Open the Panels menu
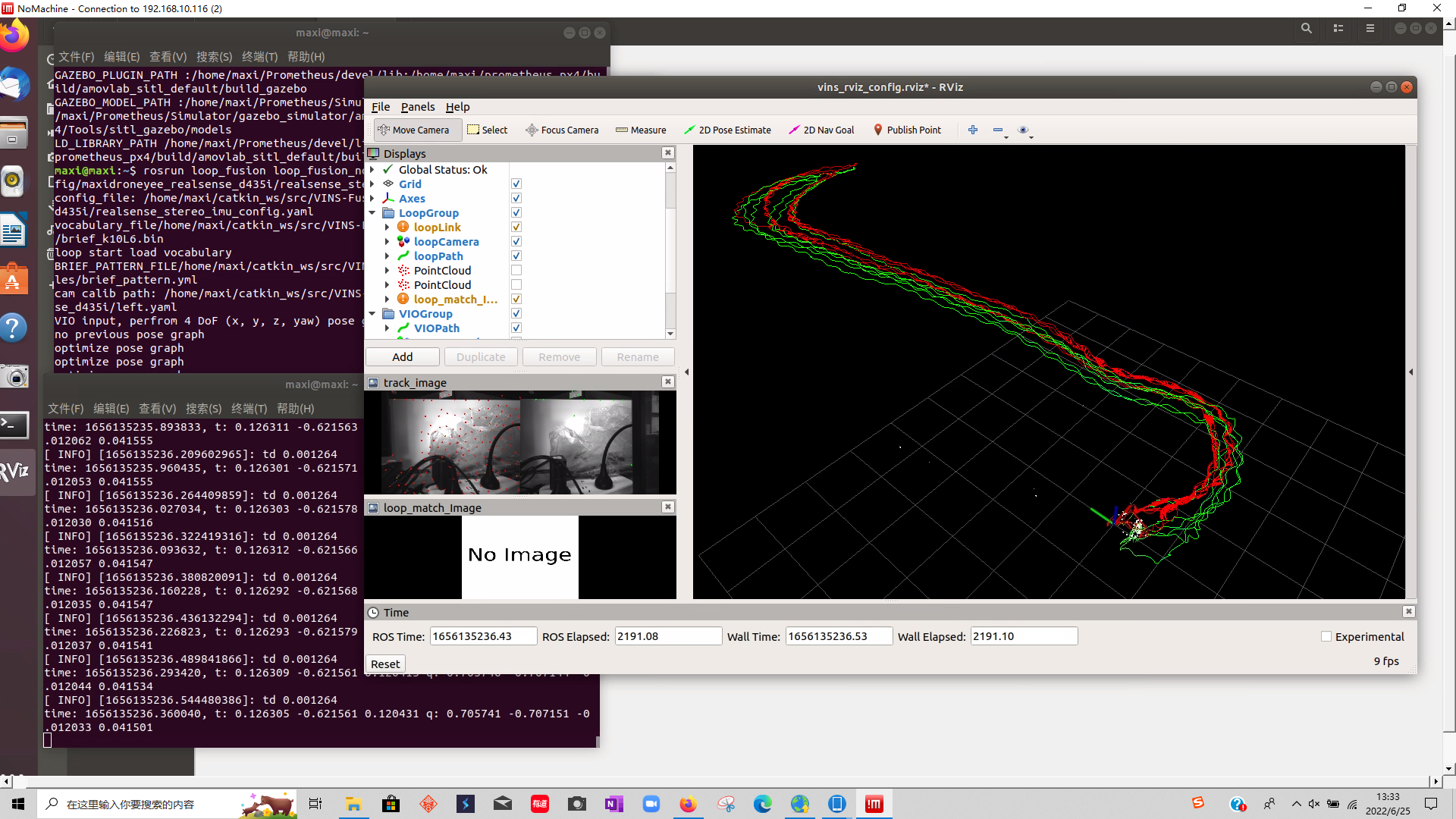 [418, 107]
